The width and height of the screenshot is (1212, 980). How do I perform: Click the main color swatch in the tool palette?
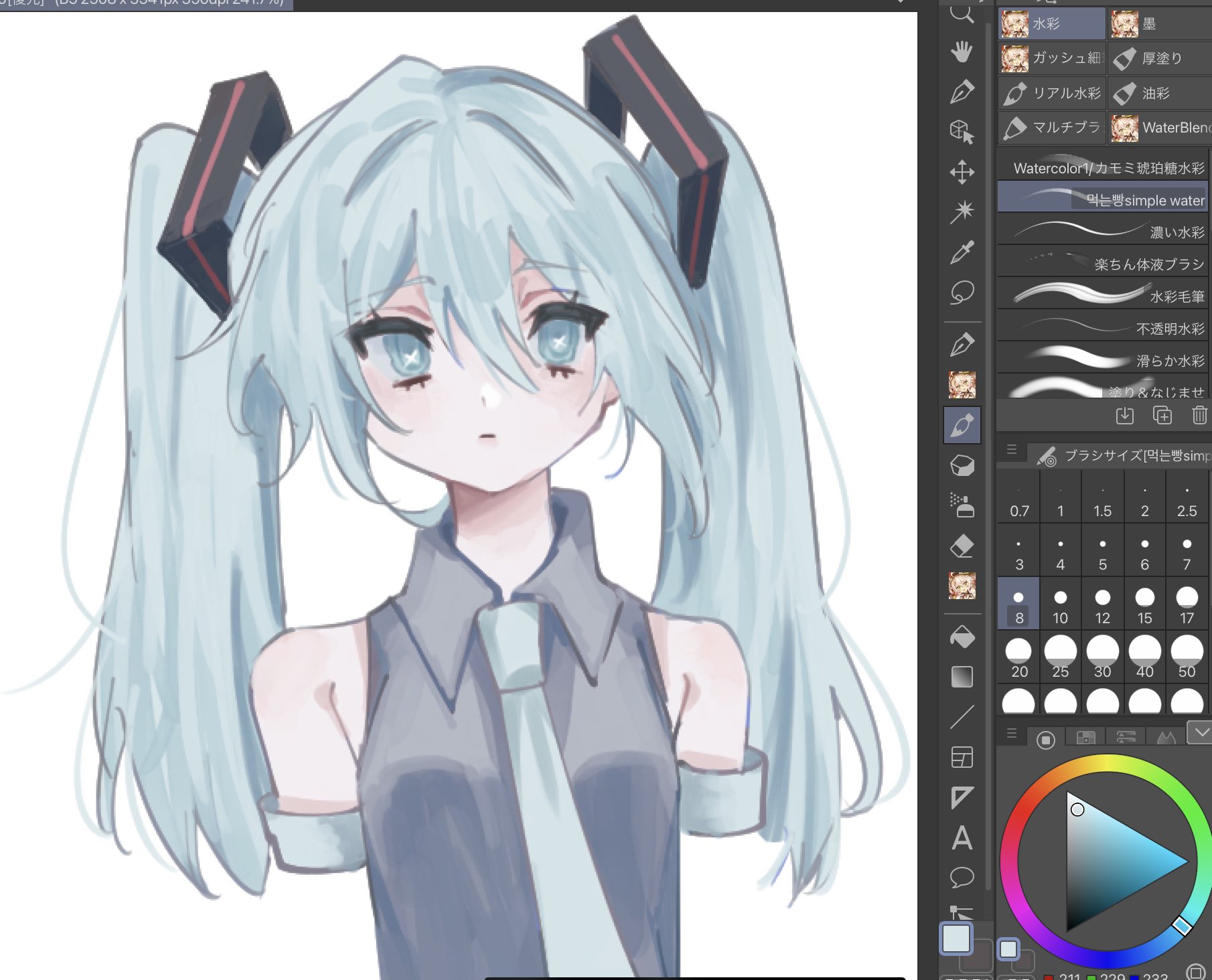click(x=956, y=938)
